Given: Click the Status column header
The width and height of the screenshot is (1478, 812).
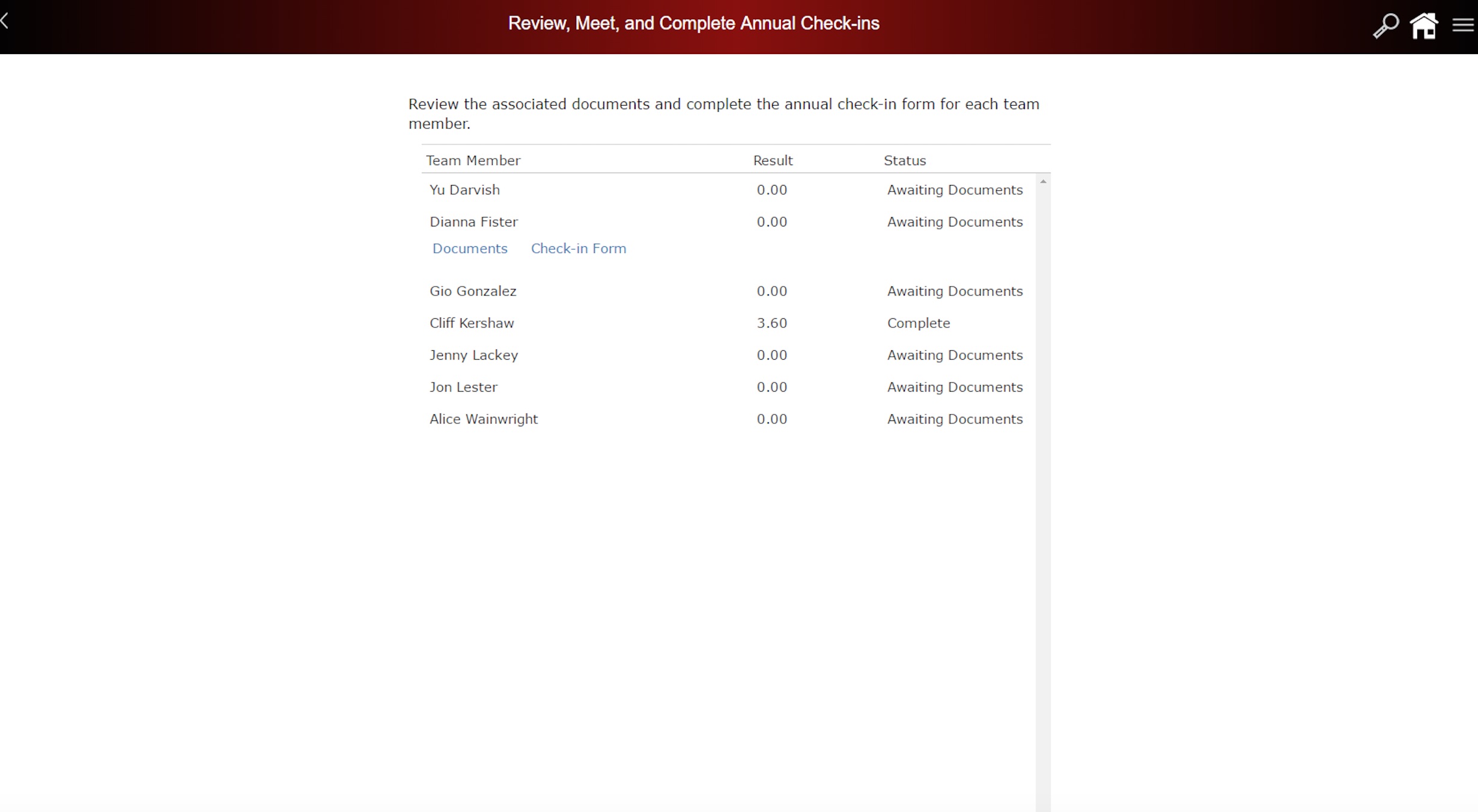Looking at the screenshot, I should coord(904,160).
